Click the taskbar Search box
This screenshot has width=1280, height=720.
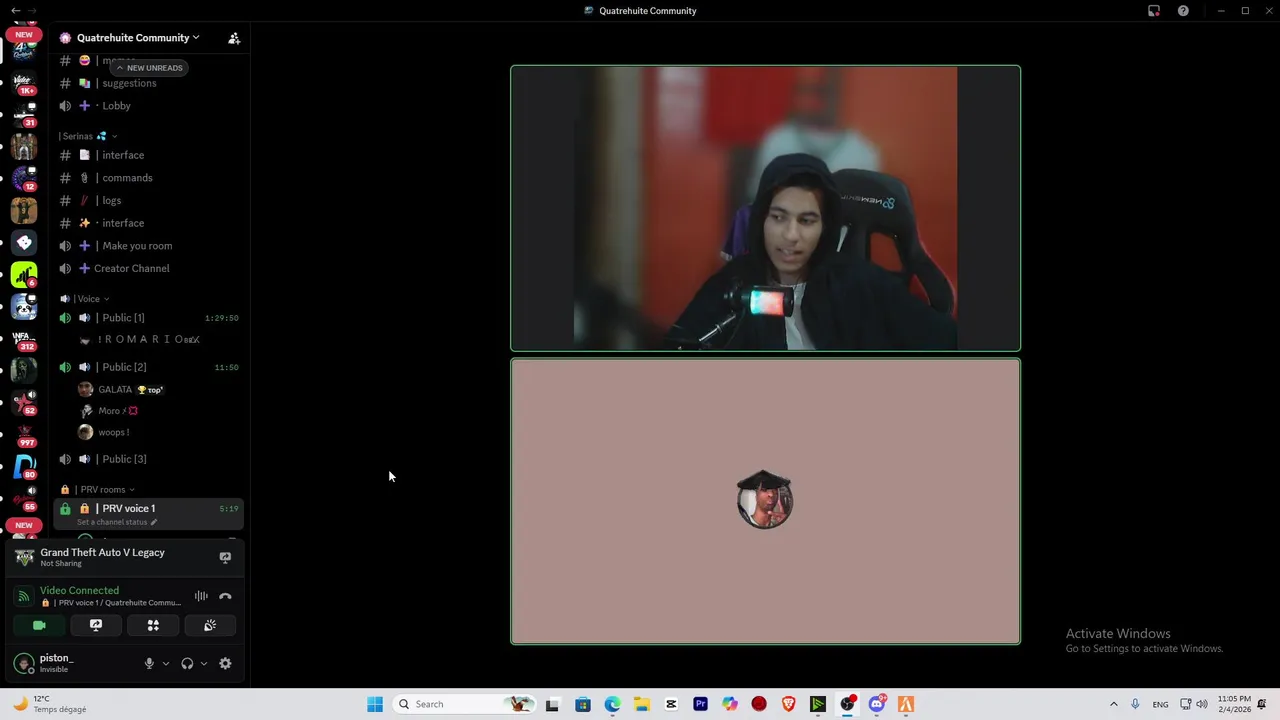[464, 704]
